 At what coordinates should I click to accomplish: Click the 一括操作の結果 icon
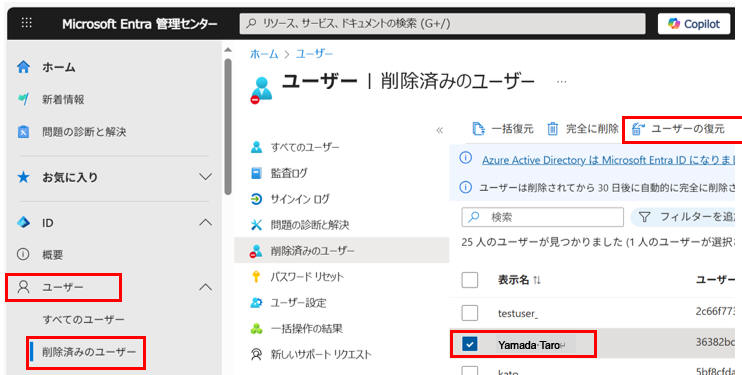(256, 329)
